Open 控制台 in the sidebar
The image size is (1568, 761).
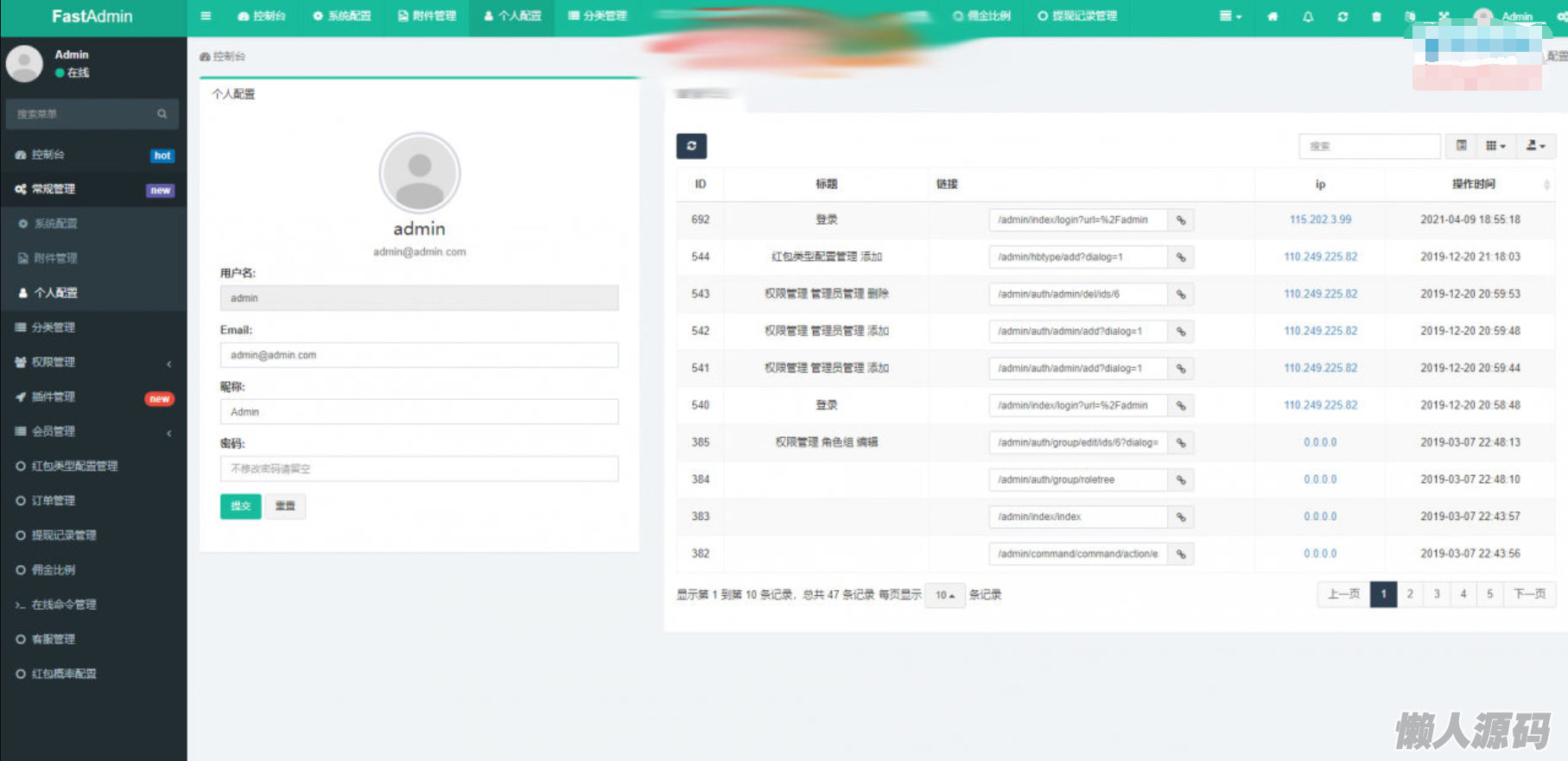[x=93, y=155]
